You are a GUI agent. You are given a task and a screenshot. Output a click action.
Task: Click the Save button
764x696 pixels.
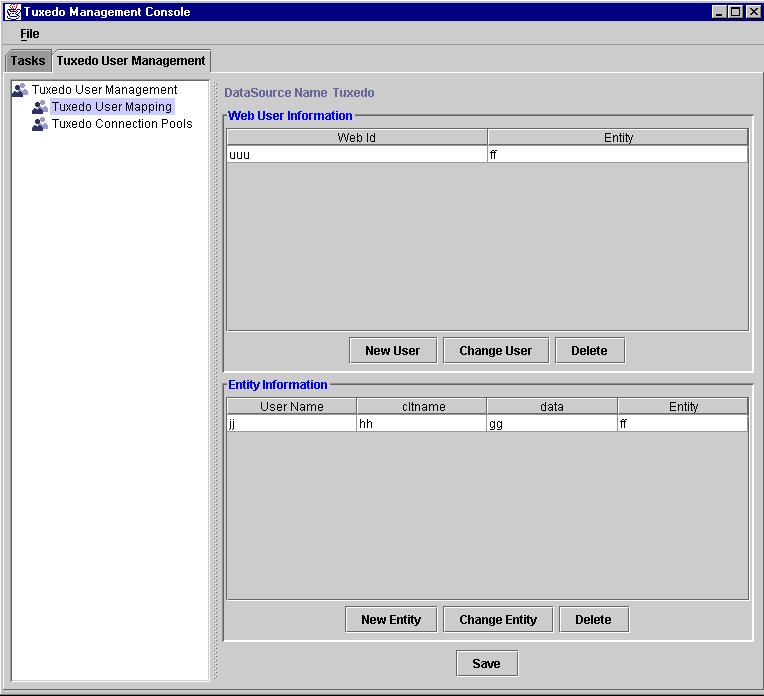[x=487, y=663]
